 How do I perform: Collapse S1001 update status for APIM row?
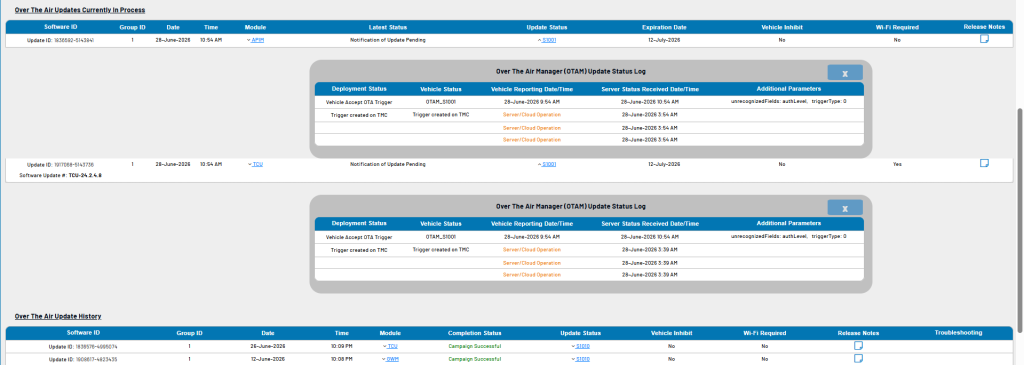point(547,40)
